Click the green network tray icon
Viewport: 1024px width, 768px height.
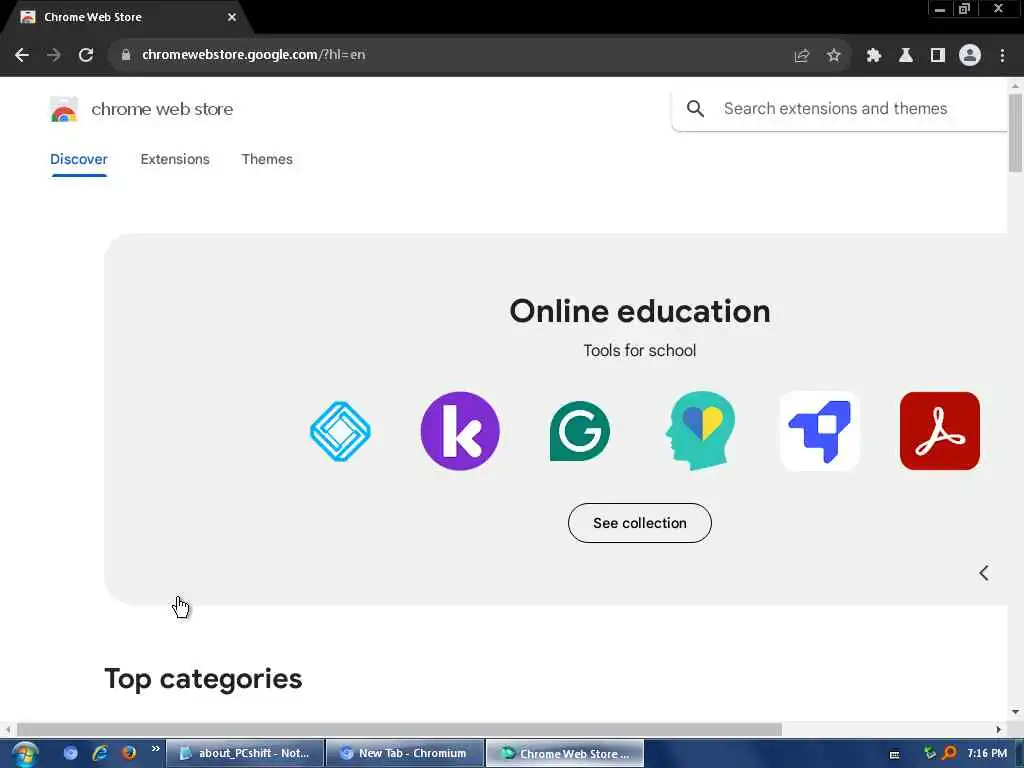pos(929,752)
